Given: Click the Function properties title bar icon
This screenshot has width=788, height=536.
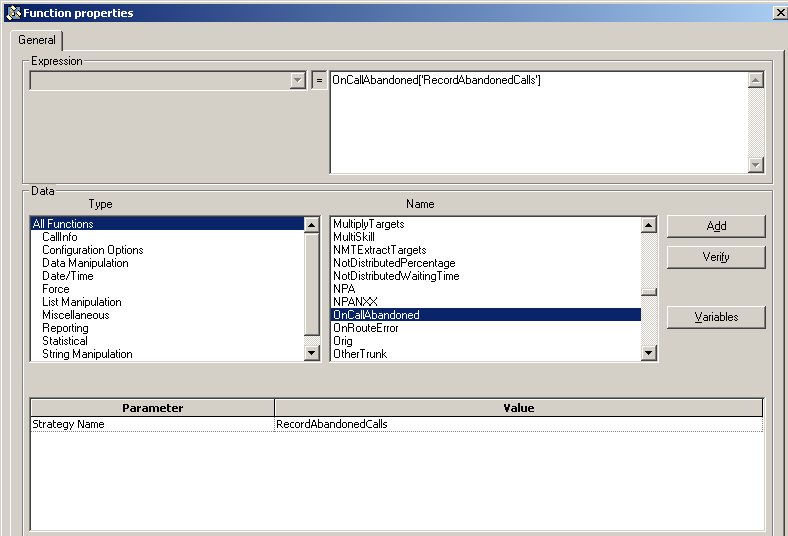Looking at the screenshot, I should click(13, 13).
